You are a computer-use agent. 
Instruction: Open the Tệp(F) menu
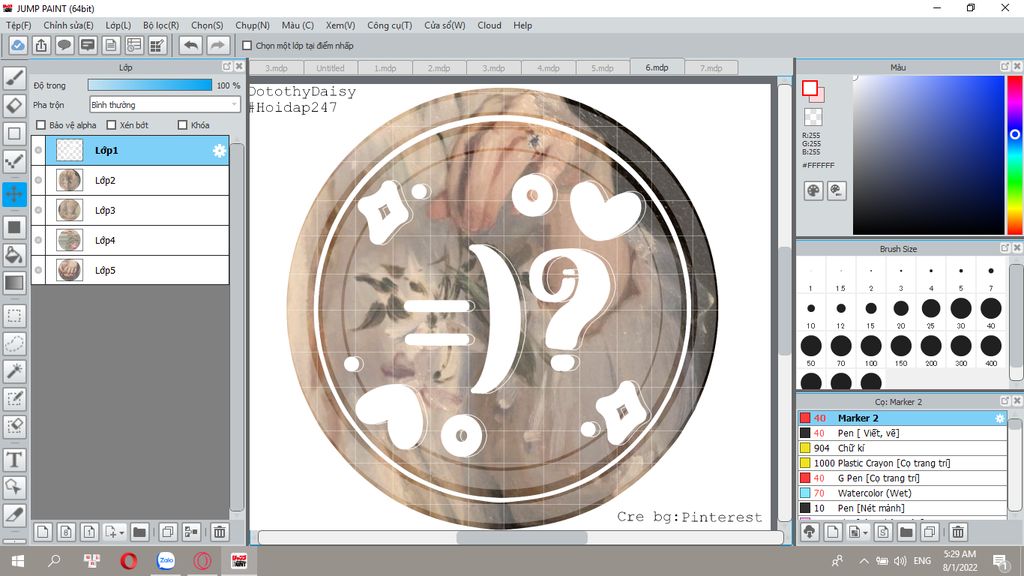tap(19, 25)
